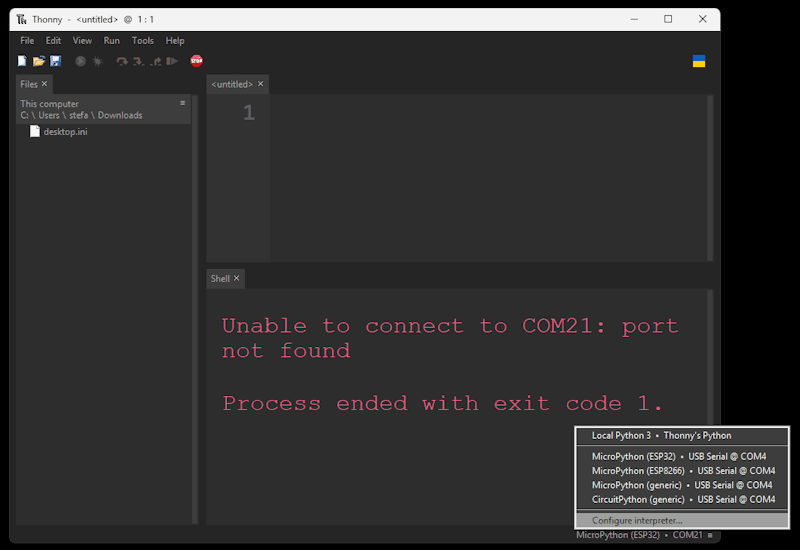Click inside the empty code editor area
This screenshot has height=550, width=800.
point(488,178)
